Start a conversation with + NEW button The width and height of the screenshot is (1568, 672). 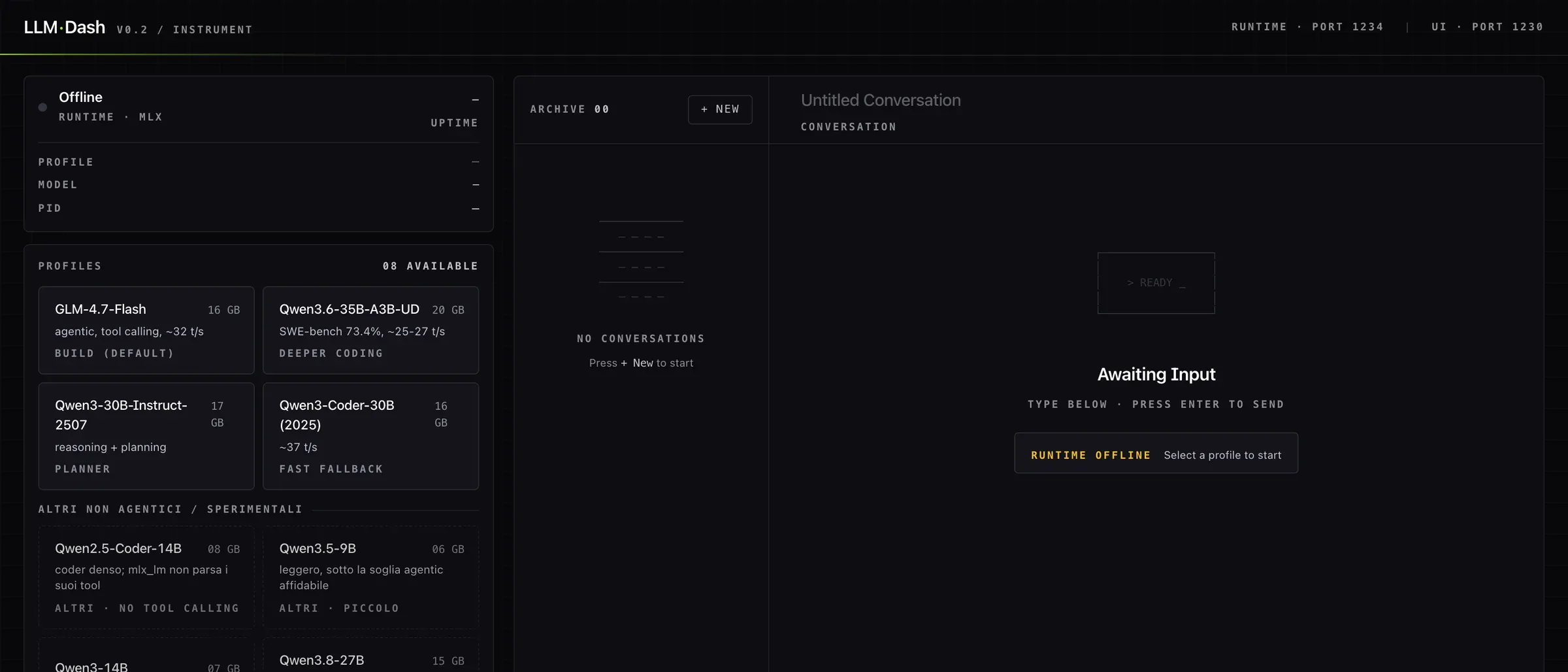(720, 109)
